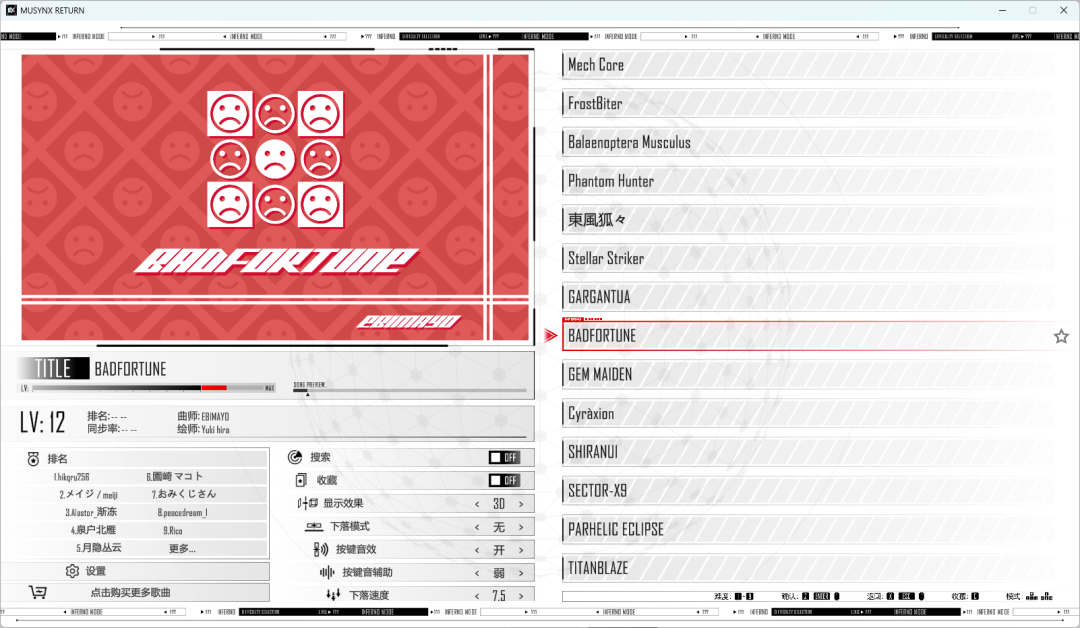Viewport: 1080px width, 628px height.
Task: Click the 7.5 value of 下落速度
Action: tap(499, 596)
